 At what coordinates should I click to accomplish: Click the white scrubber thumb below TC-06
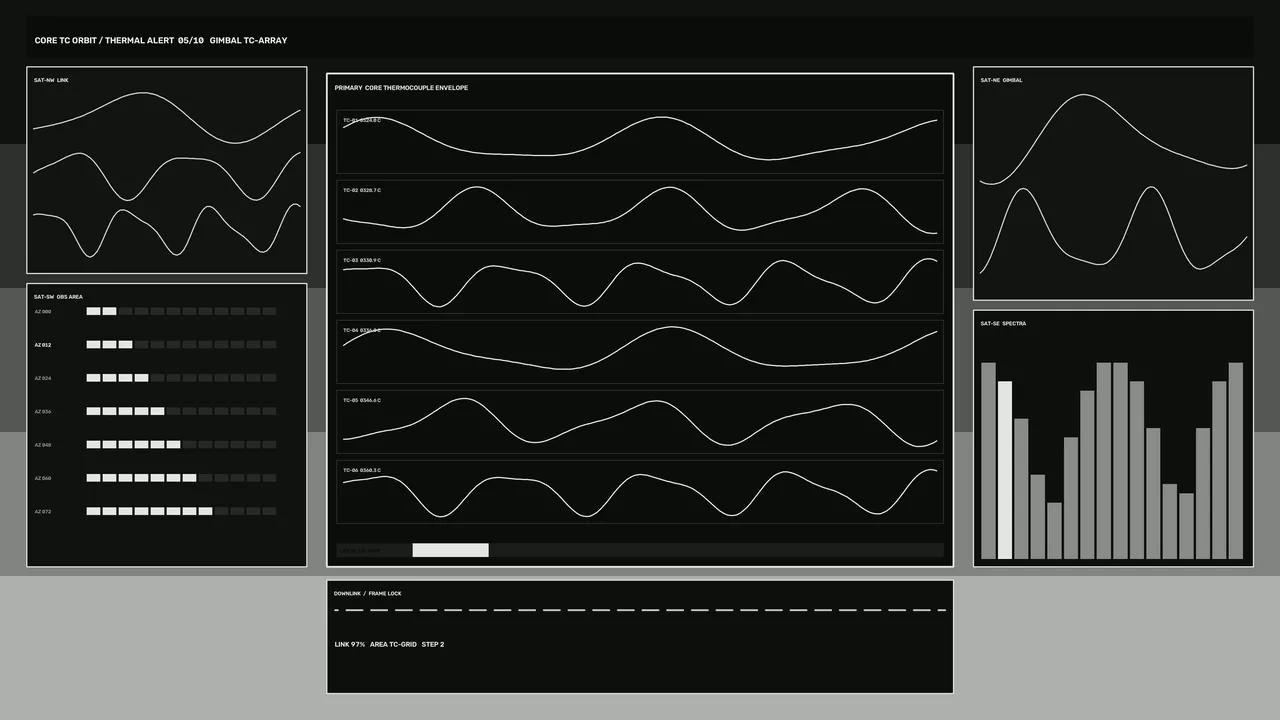[x=450, y=550]
